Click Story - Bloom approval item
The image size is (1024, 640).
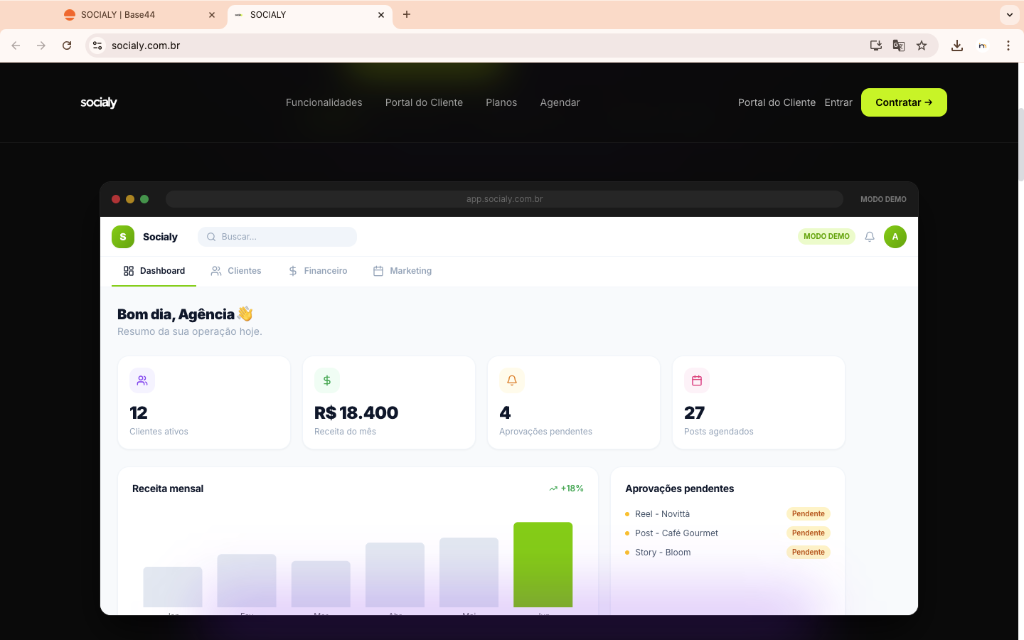(x=663, y=552)
